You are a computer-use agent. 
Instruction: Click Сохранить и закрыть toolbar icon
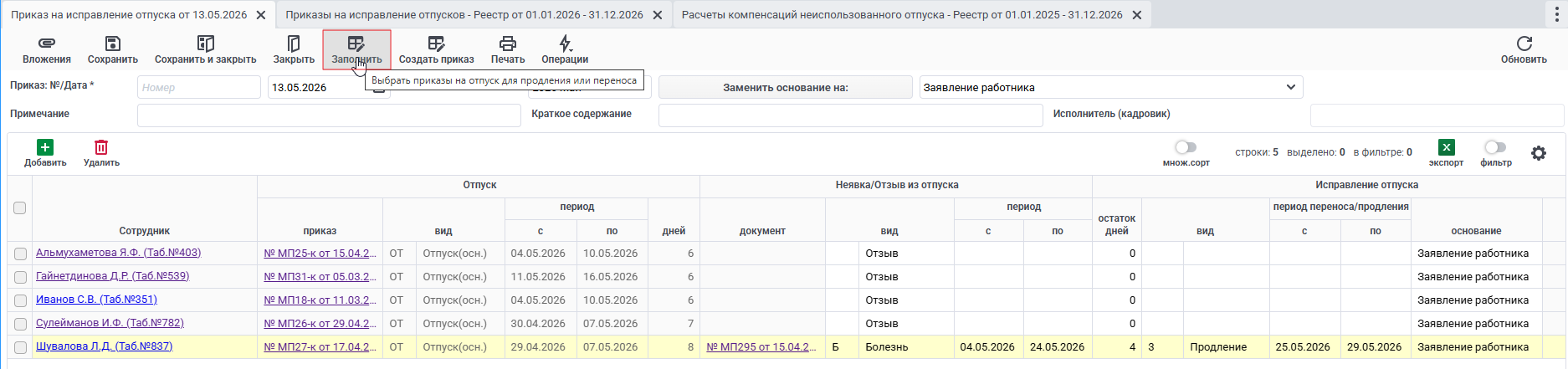tap(205, 44)
